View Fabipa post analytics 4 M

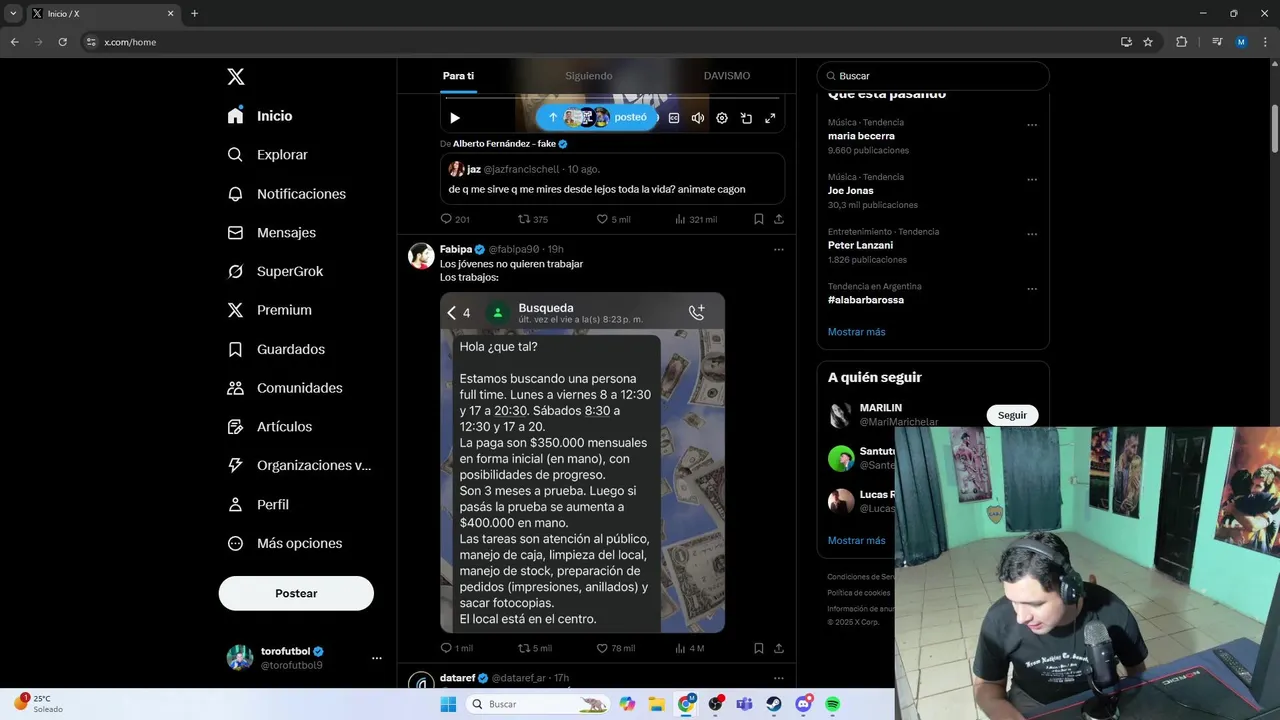click(x=690, y=648)
